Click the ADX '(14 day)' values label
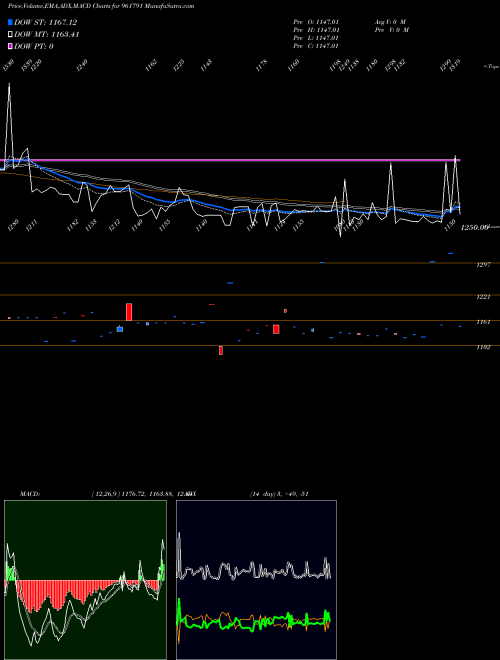This screenshot has height=660, width=500. coord(279,494)
